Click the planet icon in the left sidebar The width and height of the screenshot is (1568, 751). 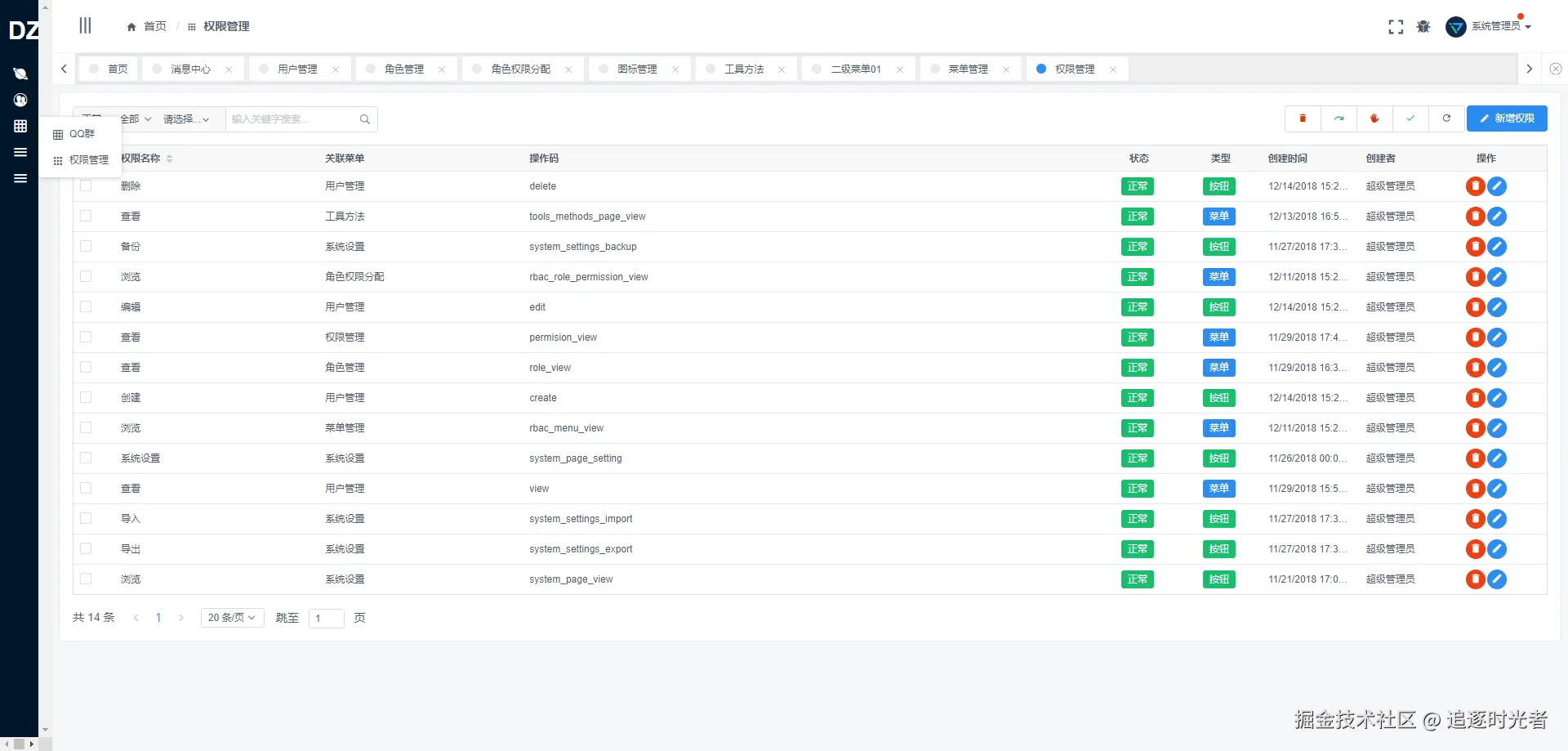coord(20,74)
